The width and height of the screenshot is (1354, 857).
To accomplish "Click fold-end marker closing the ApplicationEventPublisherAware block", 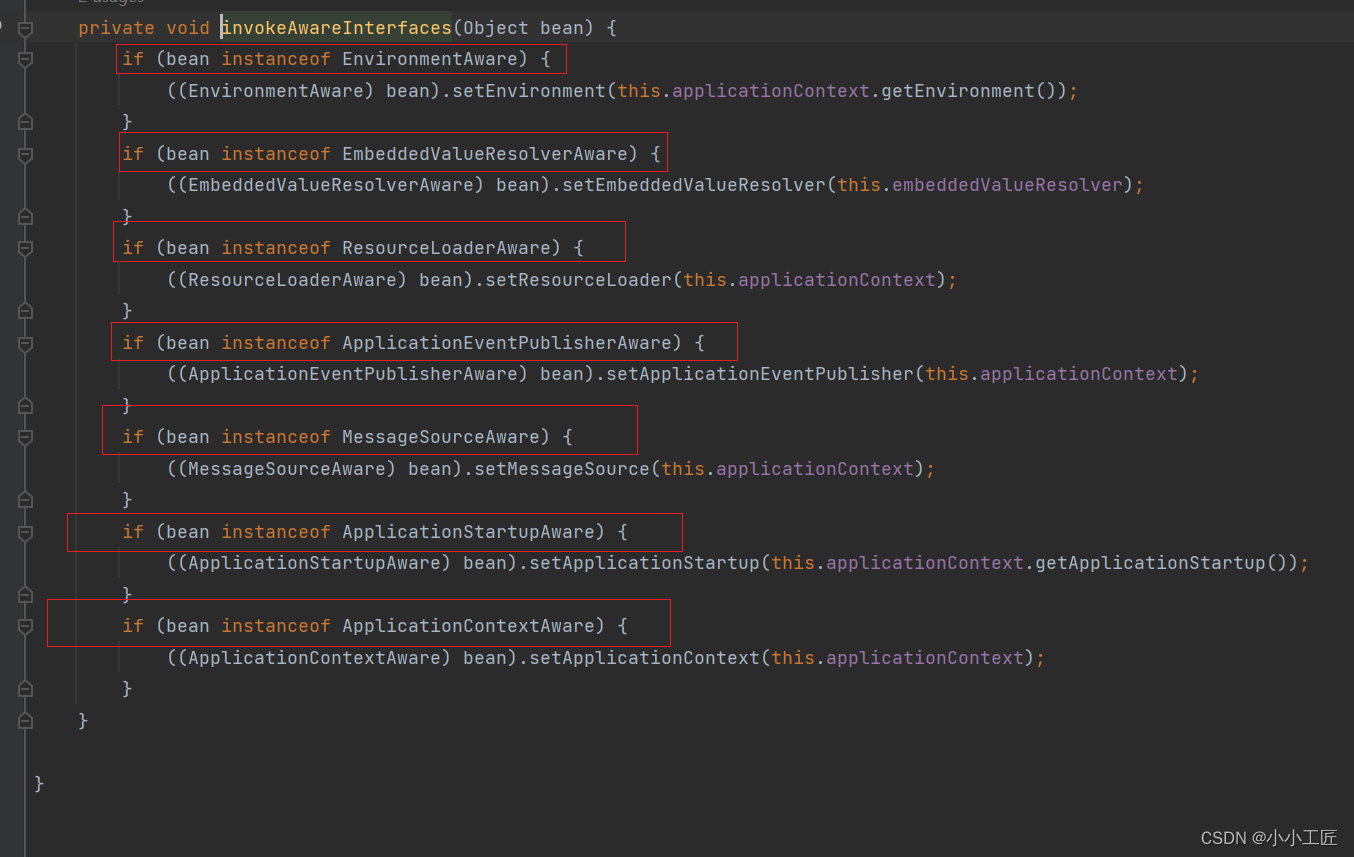I will click(x=26, y=406).
